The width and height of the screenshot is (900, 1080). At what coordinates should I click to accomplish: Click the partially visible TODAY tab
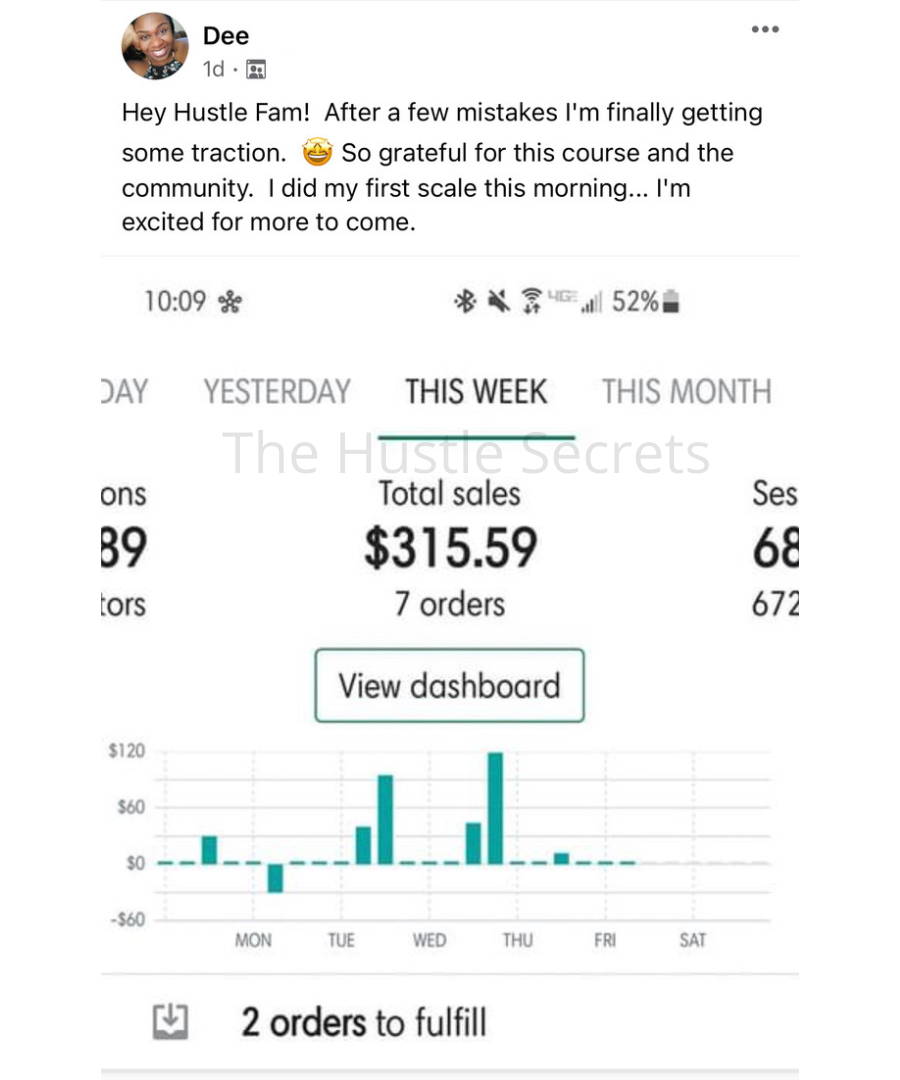pyautogui.click(x=125, y=391)
